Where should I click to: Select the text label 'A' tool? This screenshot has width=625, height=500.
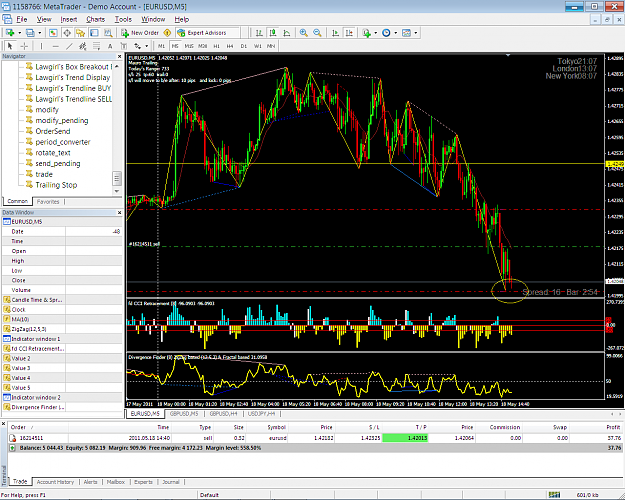coord(110,46)
